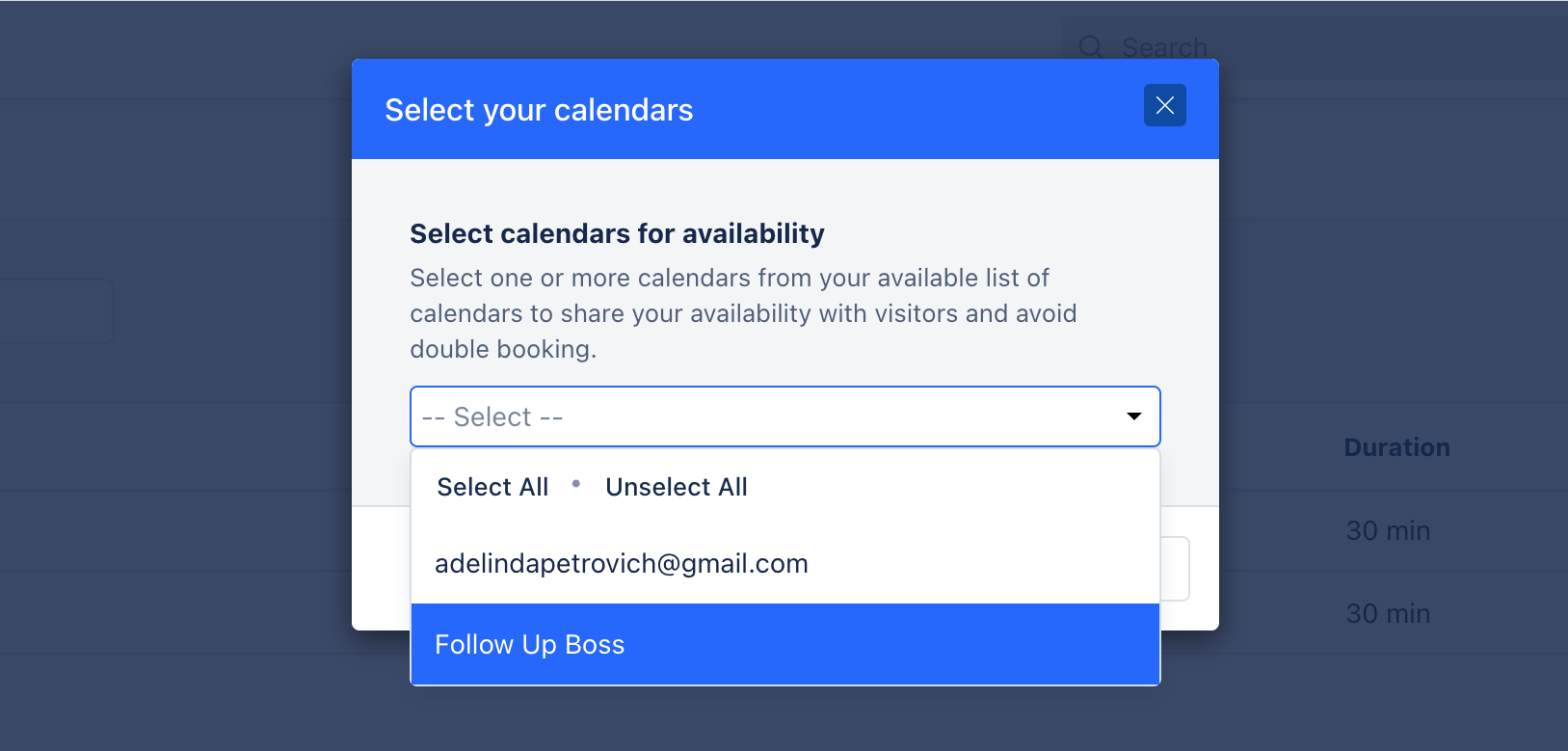Choose Select All in the dropdown

point(492,487)
